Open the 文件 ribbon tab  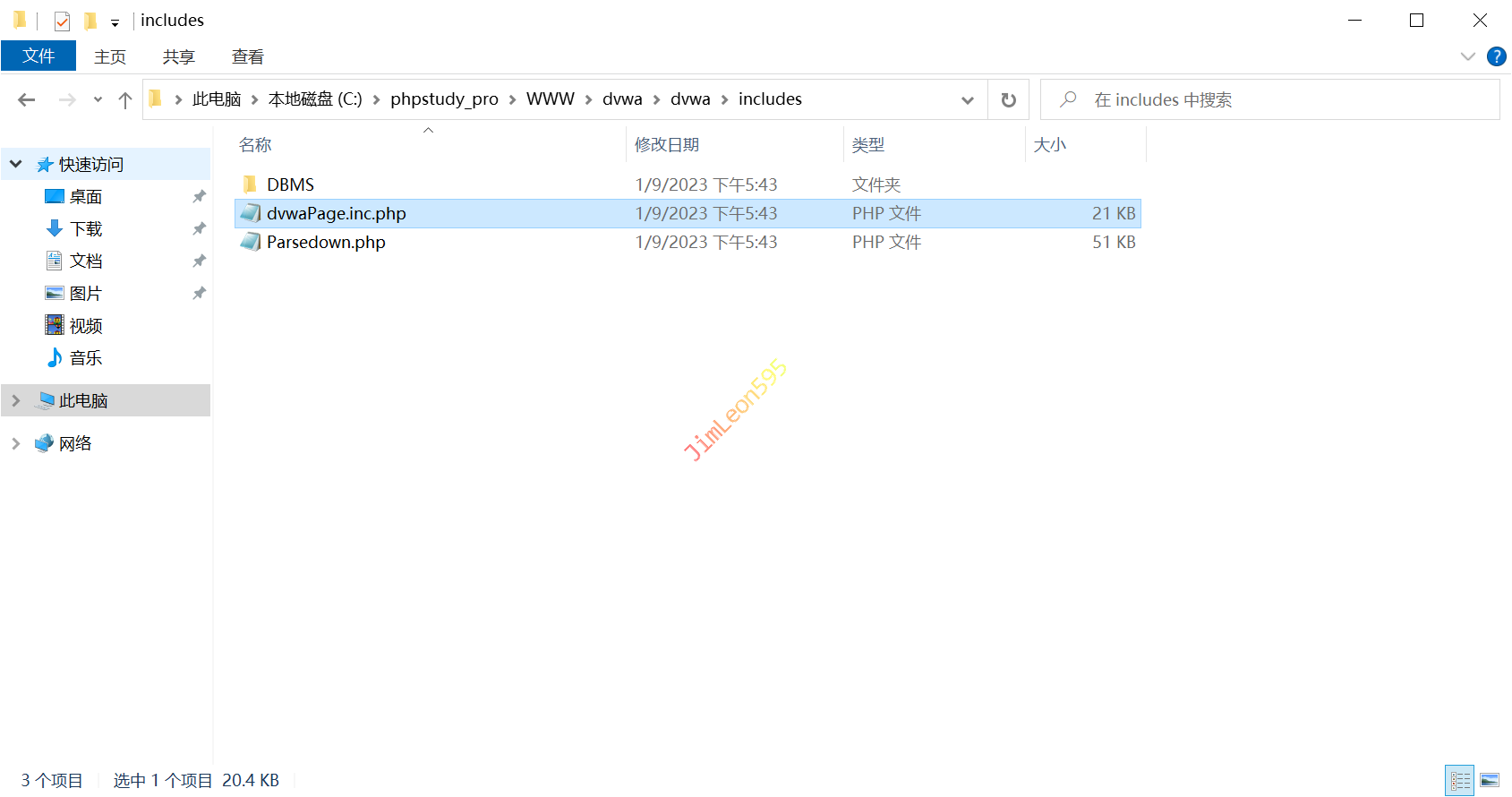coord(38,56)
